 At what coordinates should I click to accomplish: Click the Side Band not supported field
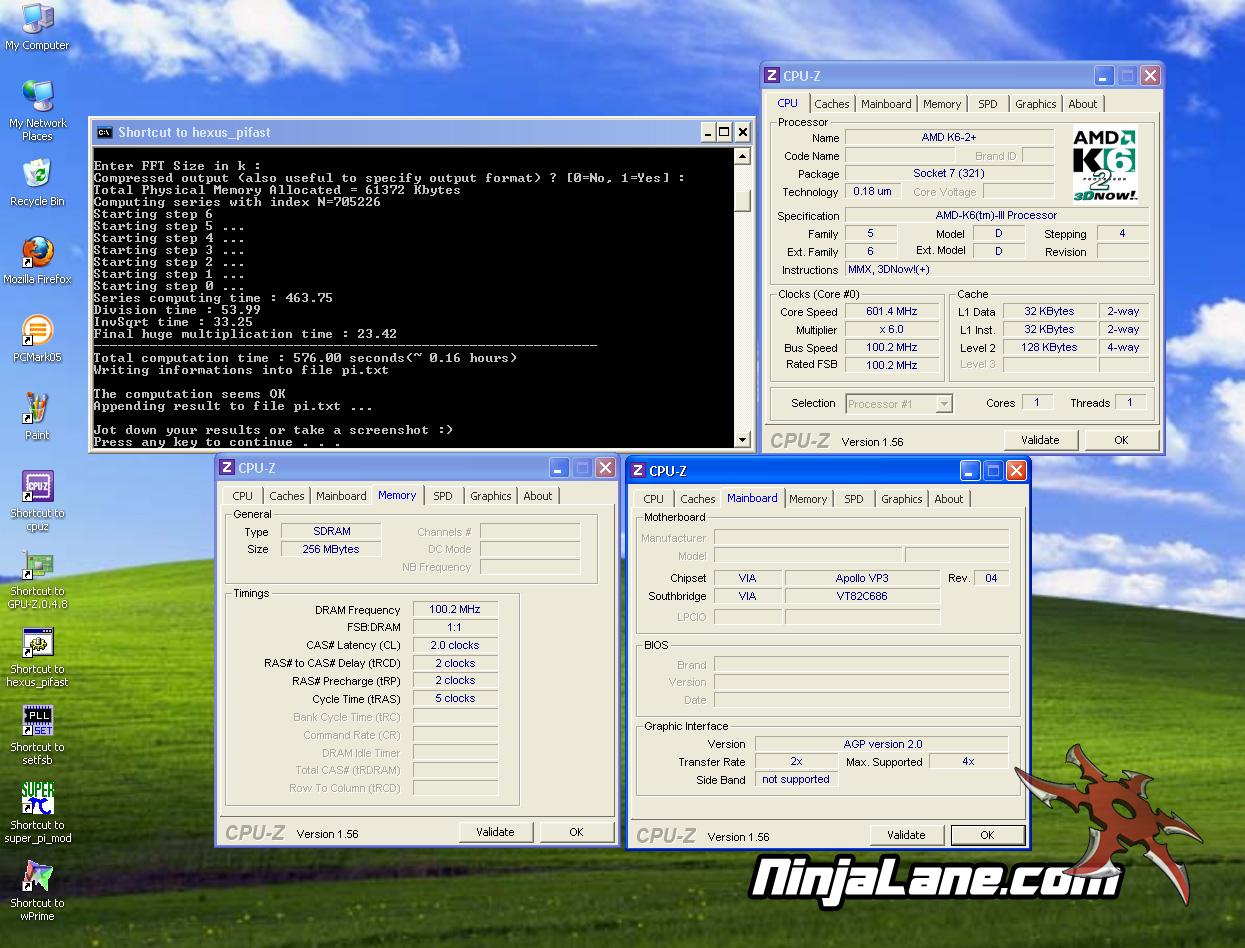pyautogui.click(x=796, y=780)
